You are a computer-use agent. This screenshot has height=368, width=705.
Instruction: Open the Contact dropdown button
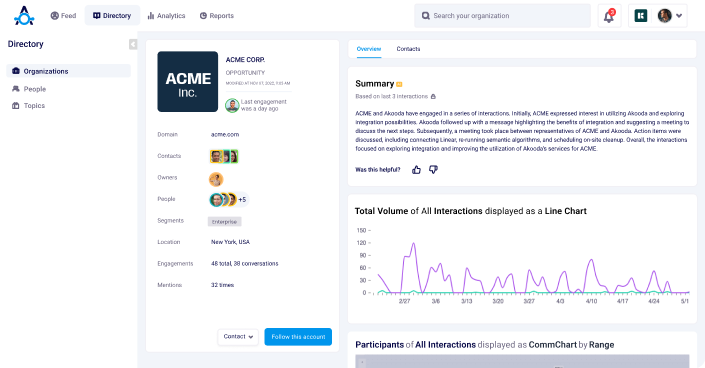point(238,337)
